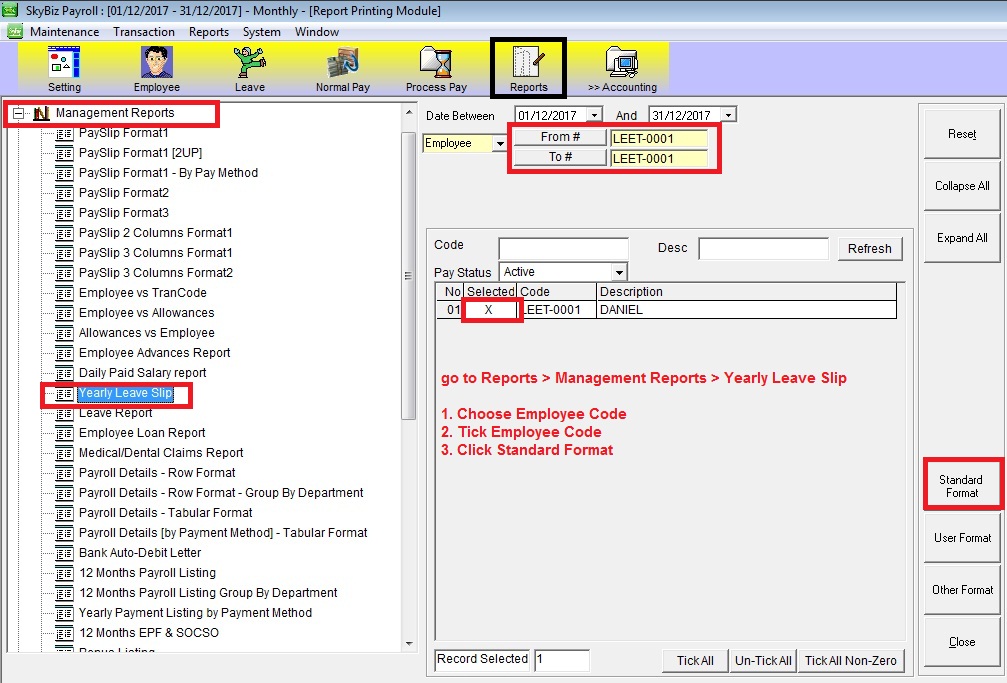Open the Accounting toolbar icon
The width and height of the screenshot is (1007, 683).
click(621, 64)
